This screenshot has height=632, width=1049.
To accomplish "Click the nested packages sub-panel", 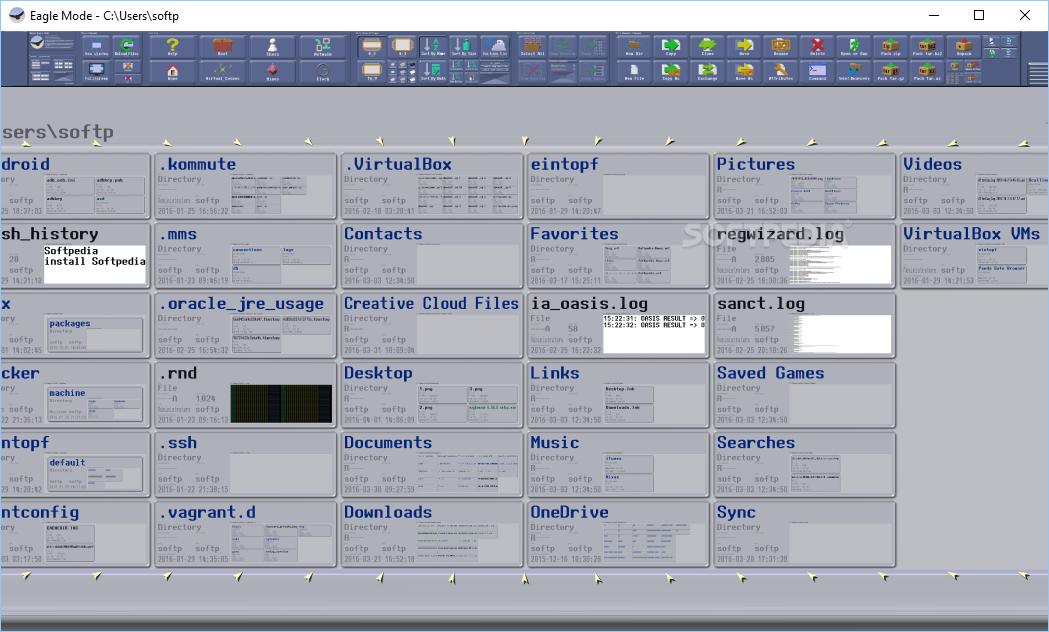I will click(x=94, y=335).
